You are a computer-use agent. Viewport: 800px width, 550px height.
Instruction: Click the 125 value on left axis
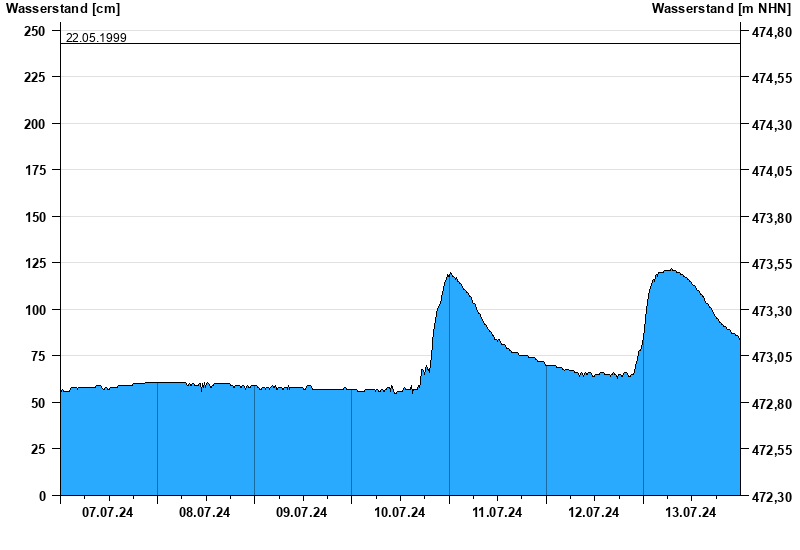click(35, 263)
